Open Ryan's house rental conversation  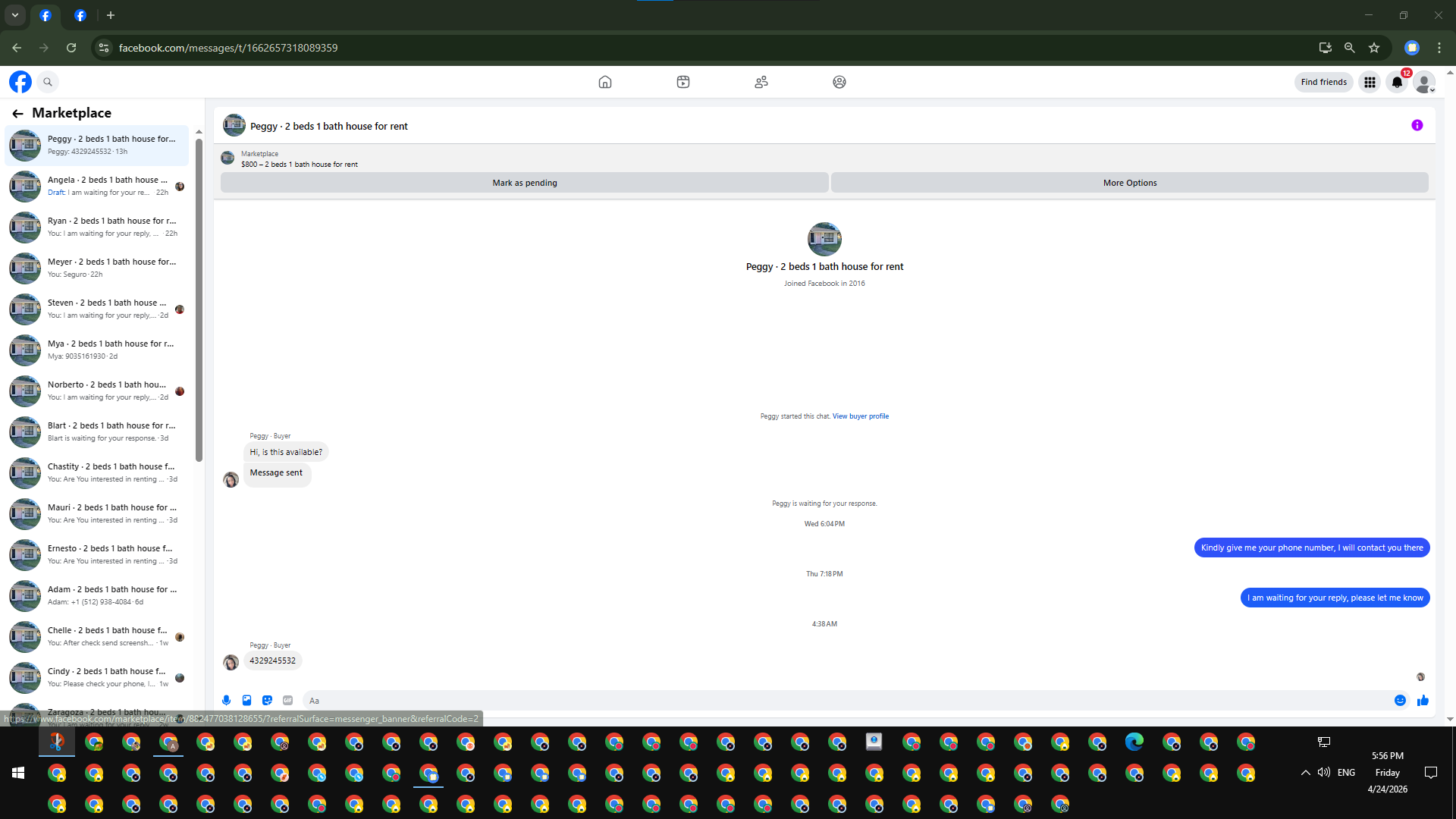(98, 227)
